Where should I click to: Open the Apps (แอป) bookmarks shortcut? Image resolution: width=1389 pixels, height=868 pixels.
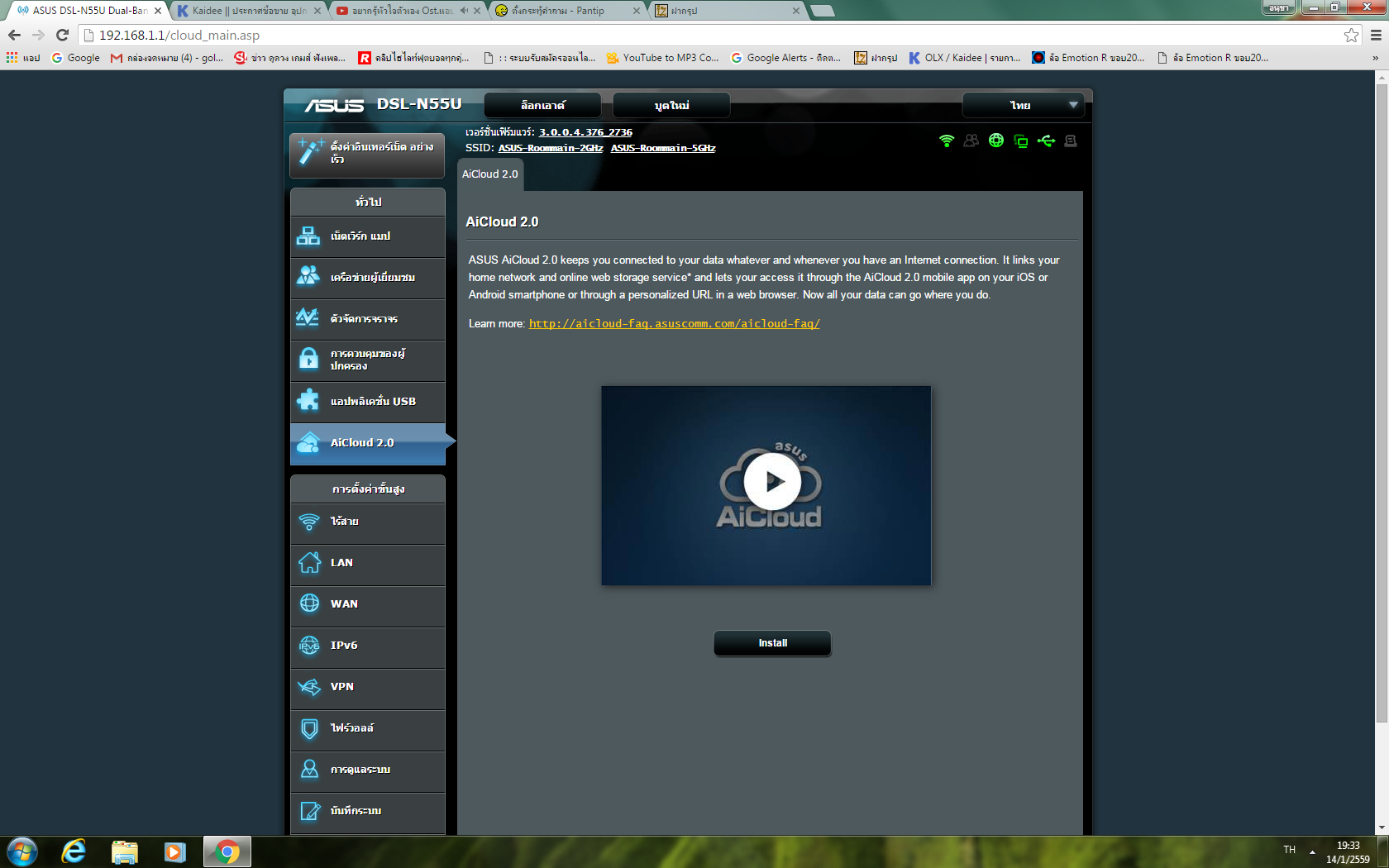[23, 58]
